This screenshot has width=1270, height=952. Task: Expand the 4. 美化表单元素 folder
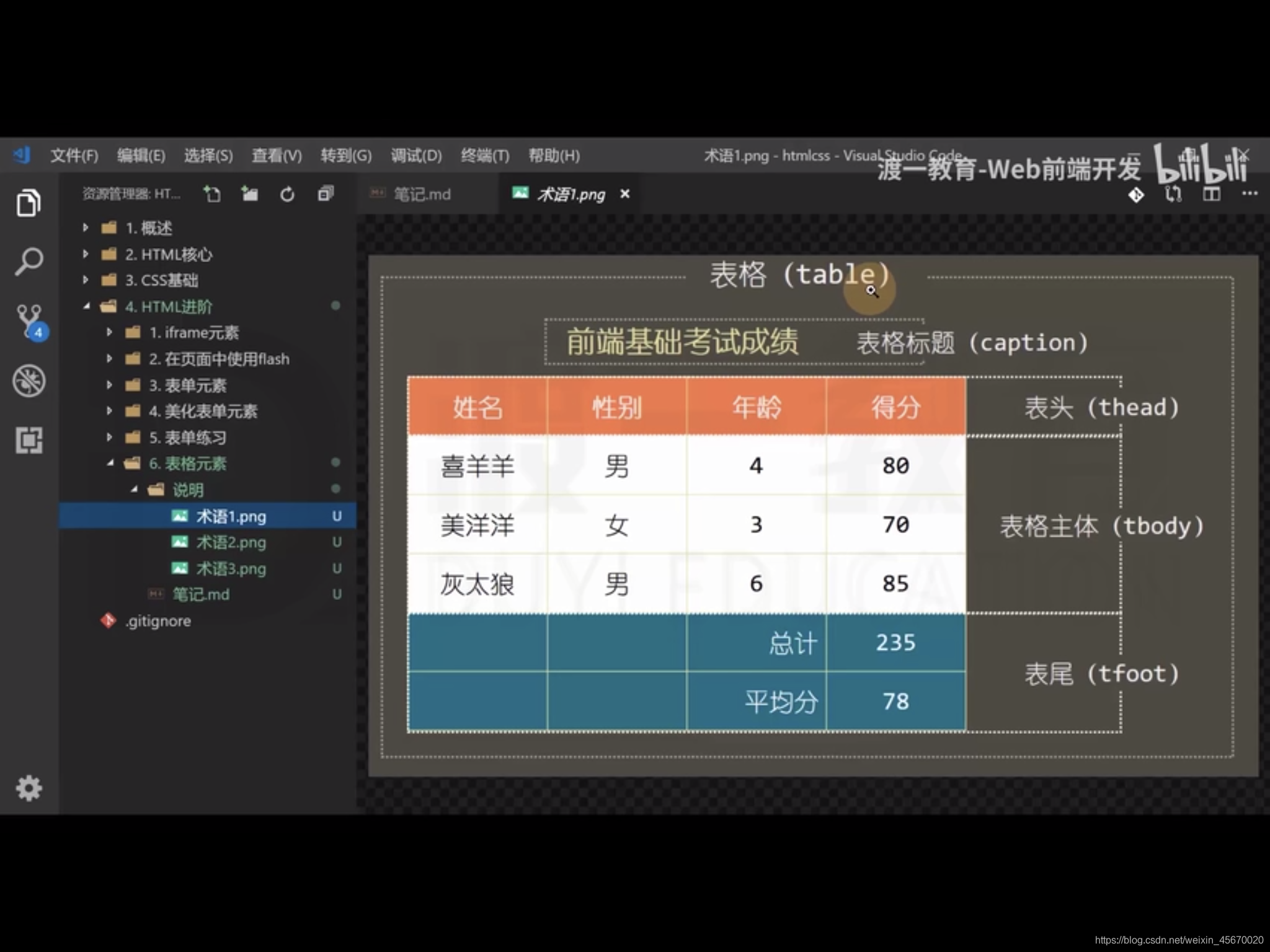coord(110,411)
